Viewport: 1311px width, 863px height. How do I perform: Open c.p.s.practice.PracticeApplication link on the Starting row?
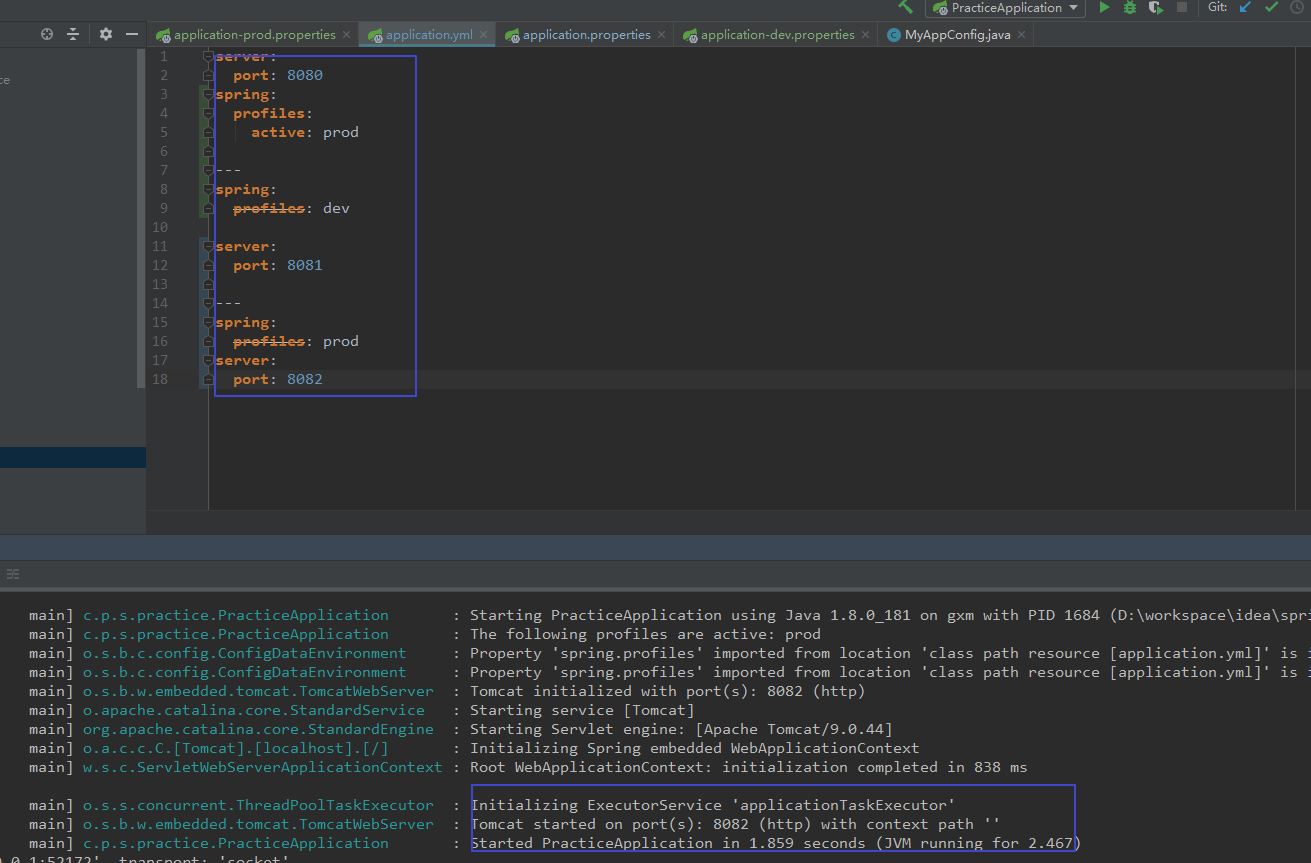tap(235, 615)
